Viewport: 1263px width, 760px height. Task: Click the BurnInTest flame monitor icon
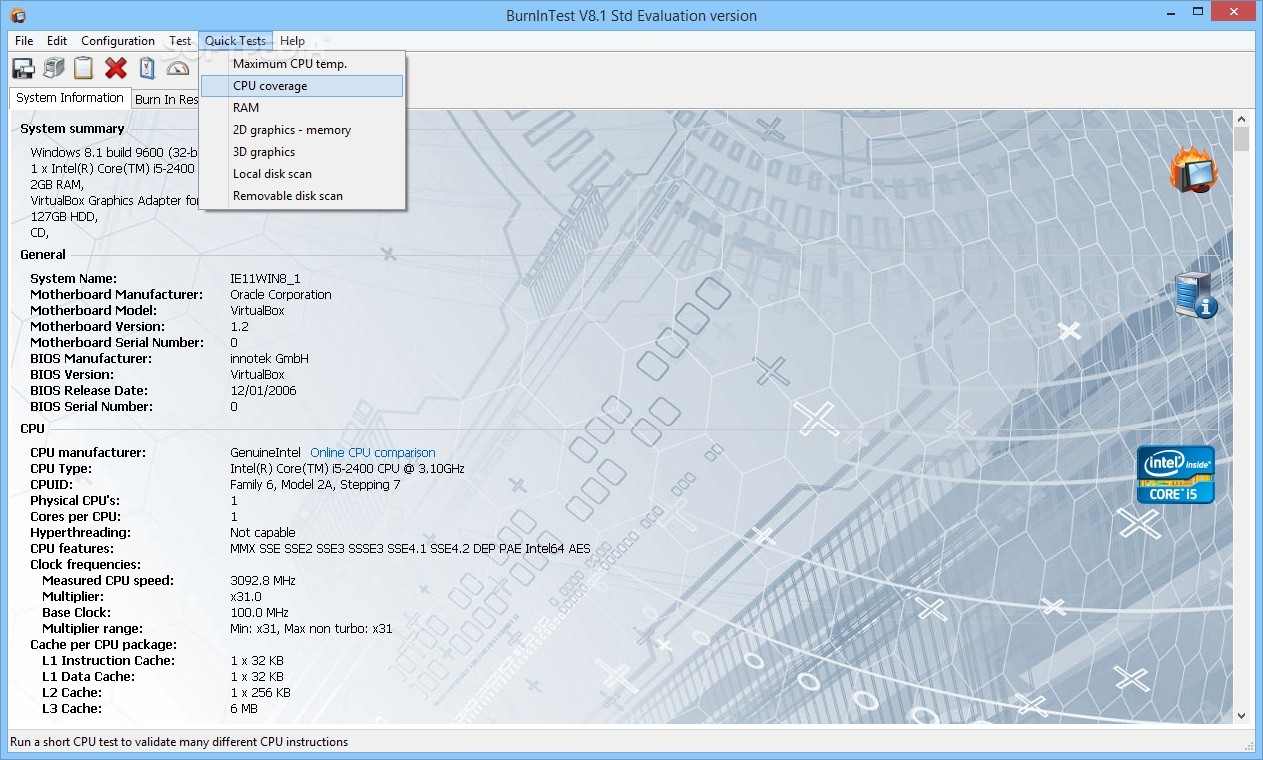click(x=1194, y=171)
